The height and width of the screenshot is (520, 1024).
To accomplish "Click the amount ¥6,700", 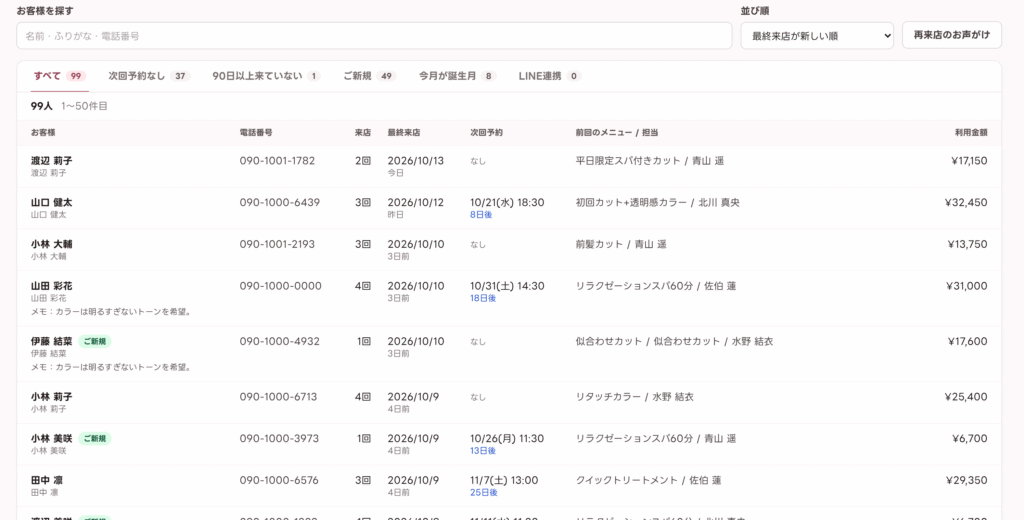I will 970,439.
